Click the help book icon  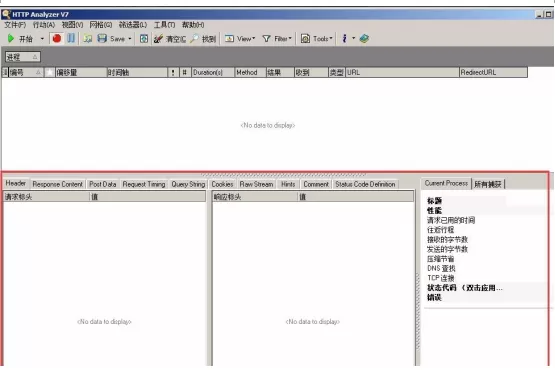point(364,38)
